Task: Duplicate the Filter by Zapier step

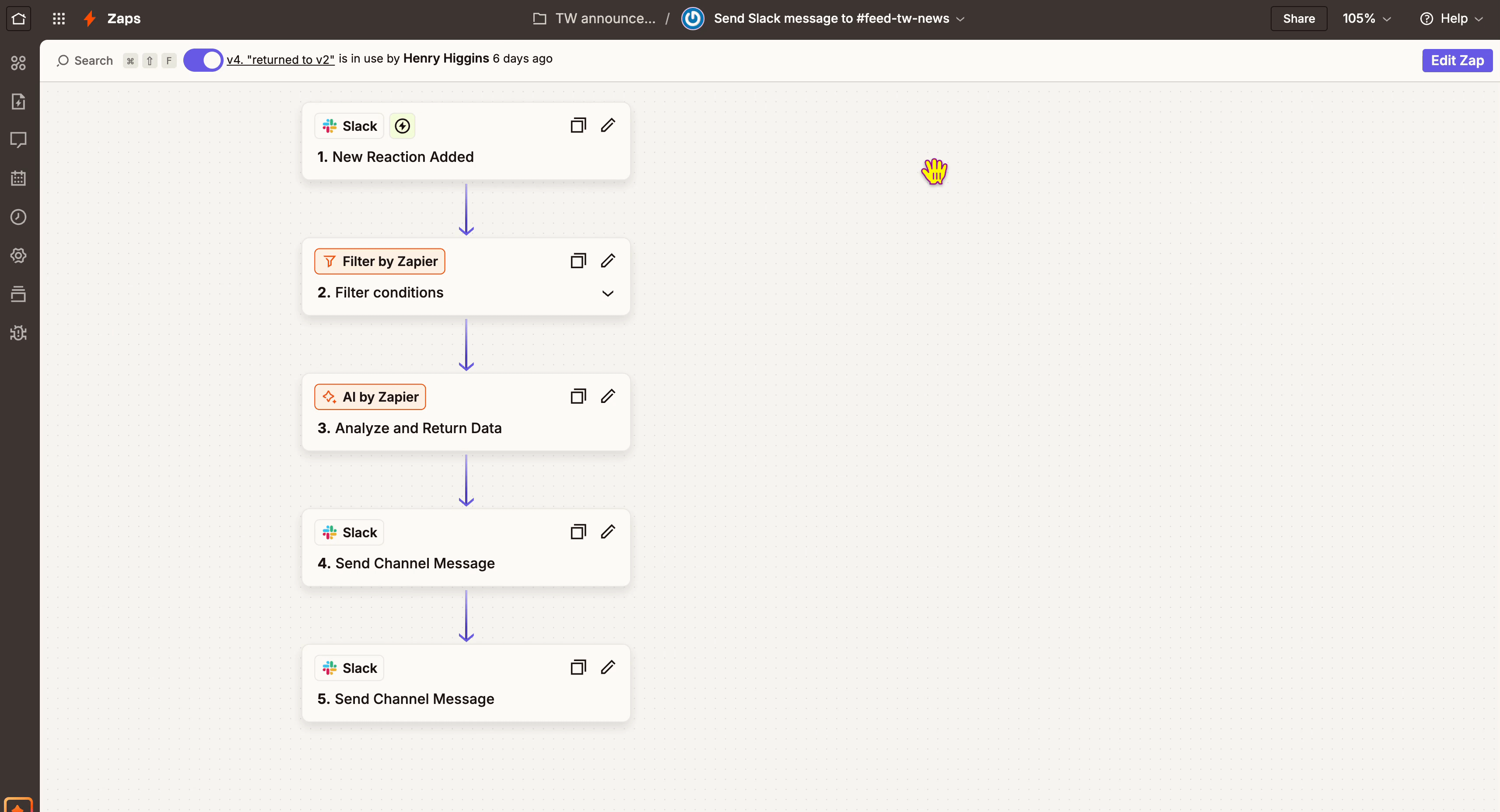Action: tap(578, 261)
